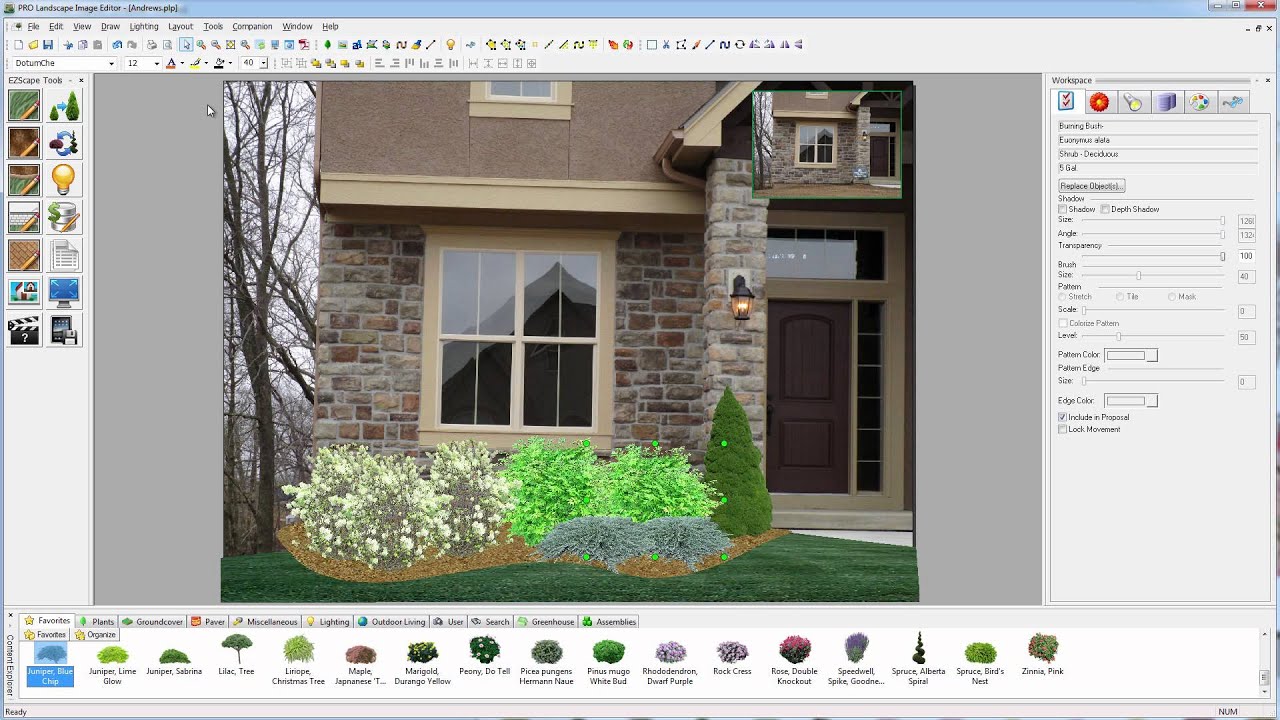The height and width of the screenshot is (720, 1280).
Task: Open the proposal document icon
Action: coord(64,254)
